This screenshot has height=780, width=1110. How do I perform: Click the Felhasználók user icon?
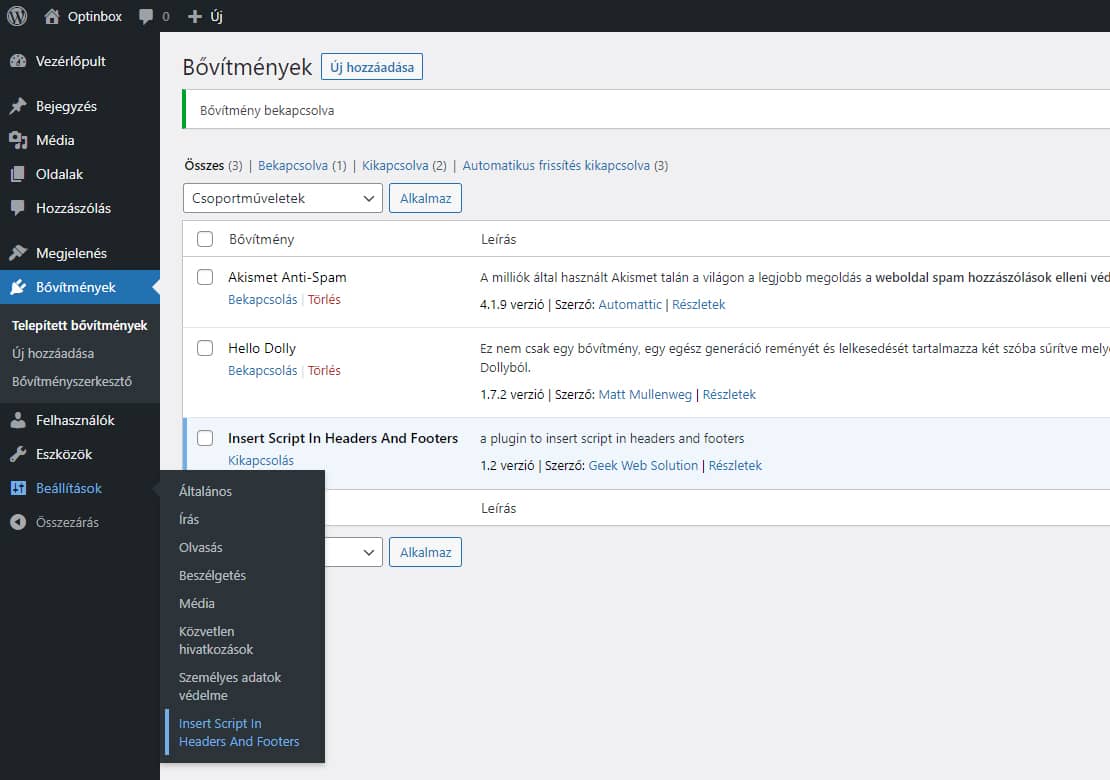point(18,420)
